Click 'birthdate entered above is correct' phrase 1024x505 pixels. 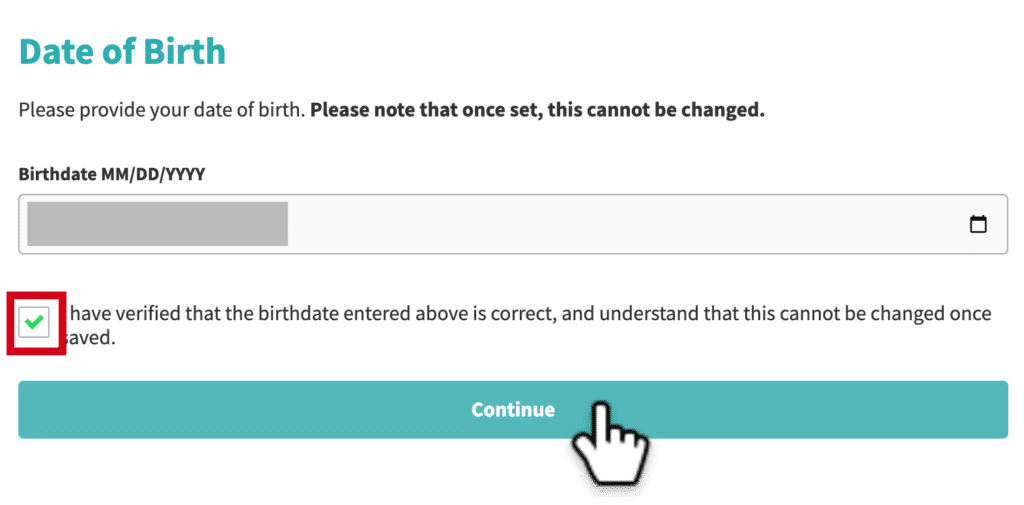[406, 314]
